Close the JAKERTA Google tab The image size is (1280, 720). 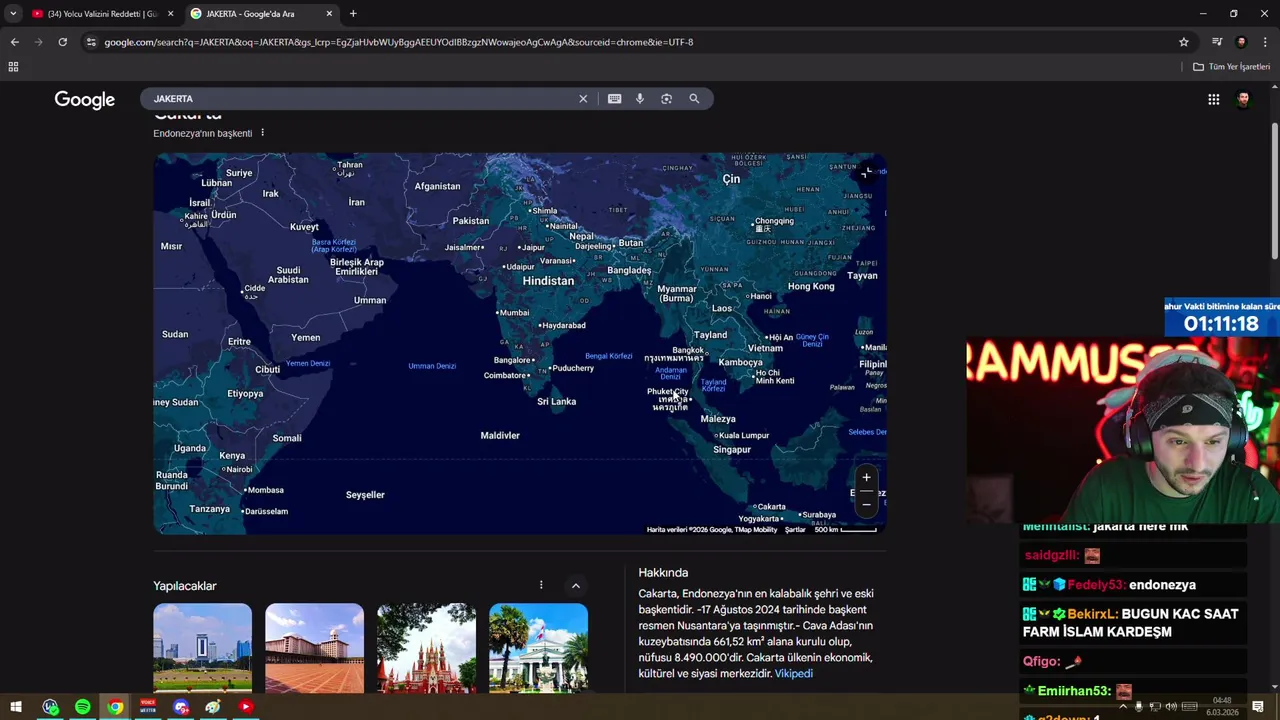point(329,14)
